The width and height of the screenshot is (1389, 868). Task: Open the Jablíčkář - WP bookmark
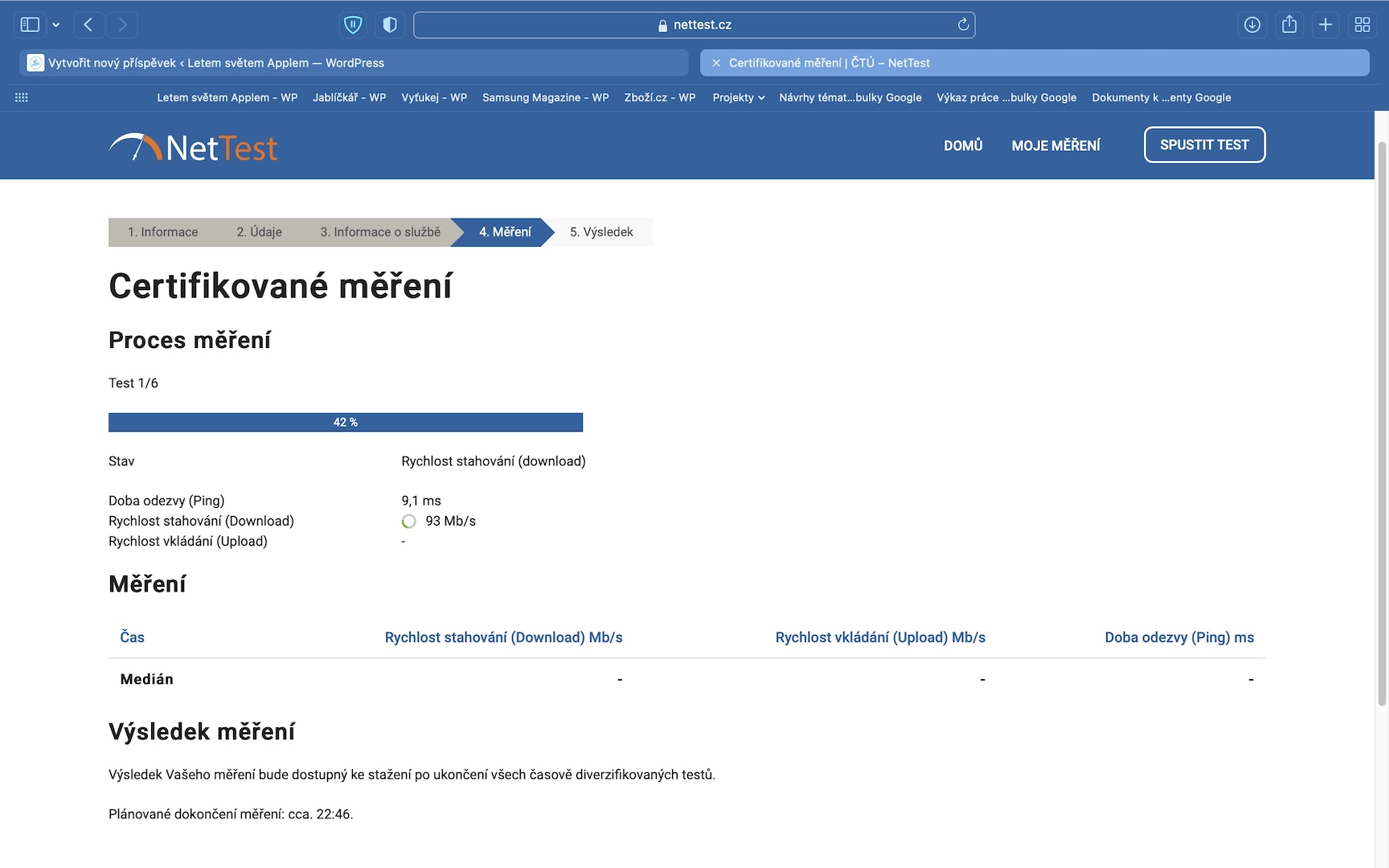pos(349,97)
